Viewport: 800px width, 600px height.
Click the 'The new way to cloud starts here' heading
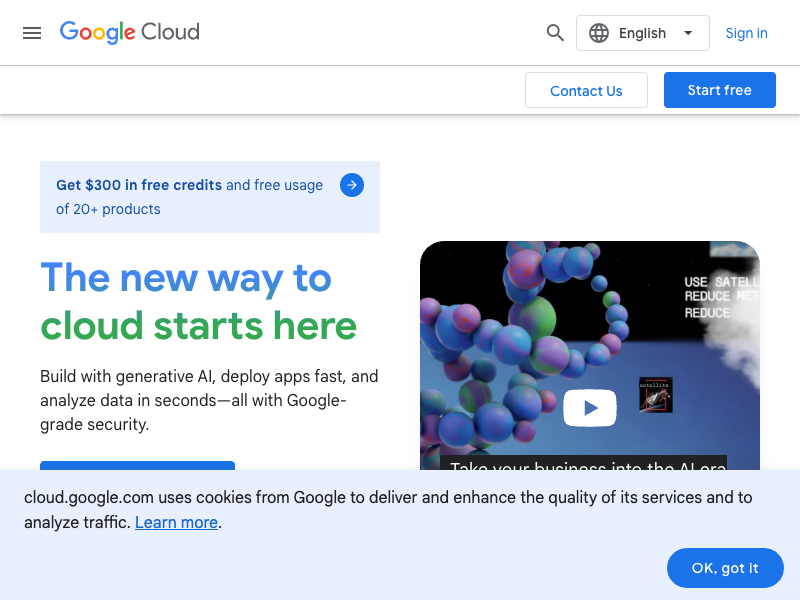click(198, 302)
